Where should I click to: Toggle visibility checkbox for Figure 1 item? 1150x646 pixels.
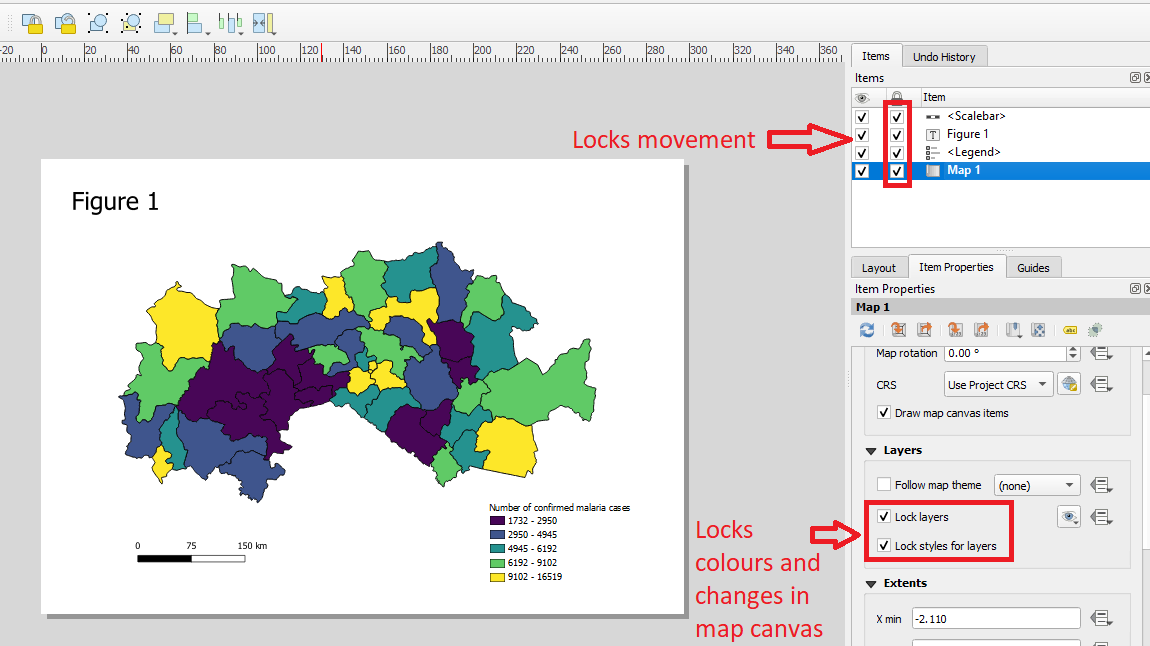(862, 135)
